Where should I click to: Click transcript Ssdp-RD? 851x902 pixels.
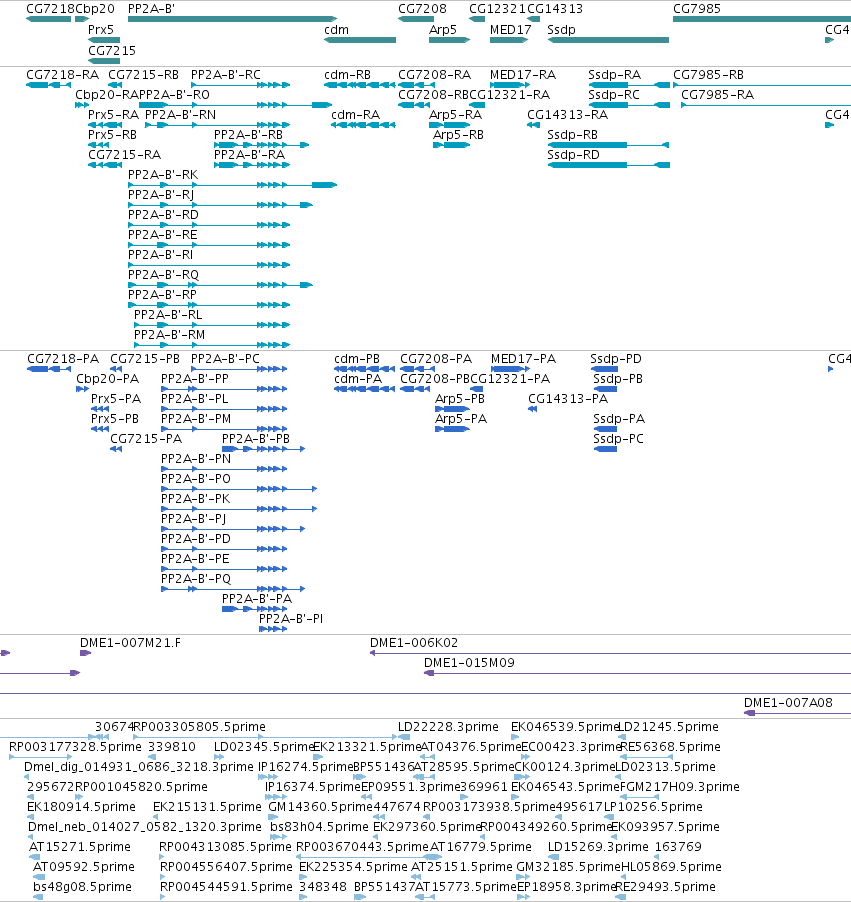pyautogui.click(x=573, y=155)
